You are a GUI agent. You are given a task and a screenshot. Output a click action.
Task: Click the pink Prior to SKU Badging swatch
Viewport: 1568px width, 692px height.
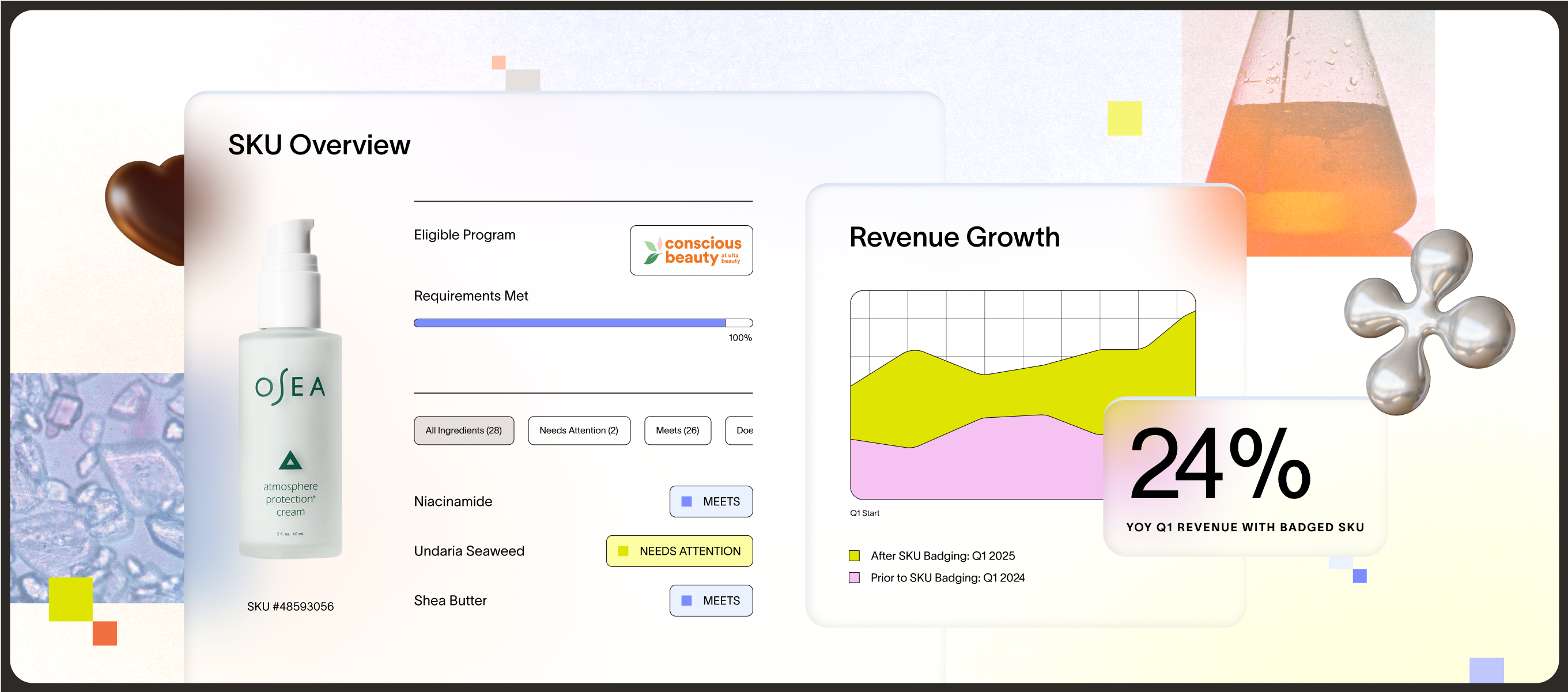[x=855, y=577]
